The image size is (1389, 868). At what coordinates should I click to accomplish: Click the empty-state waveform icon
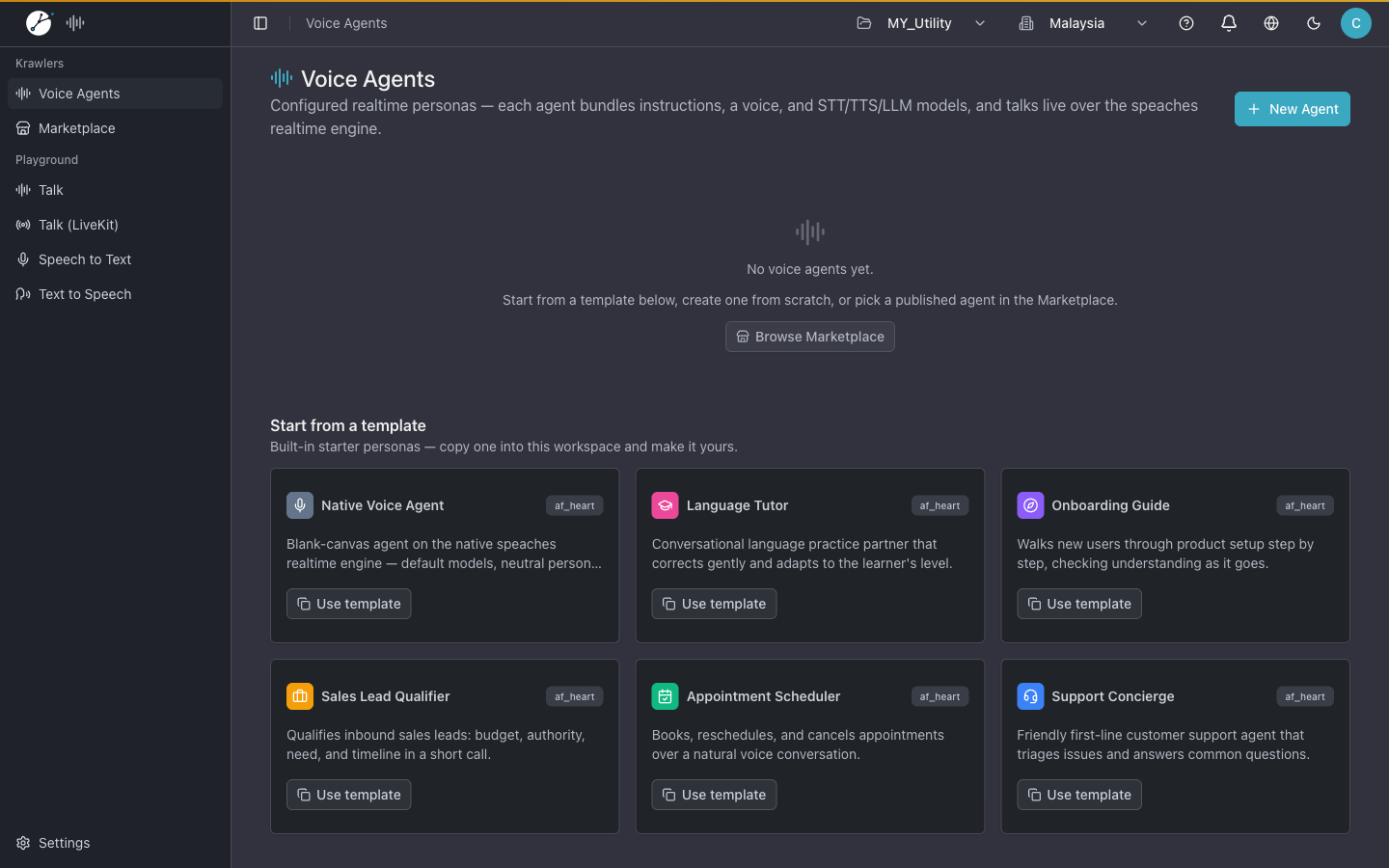click(x=810, y=231)
